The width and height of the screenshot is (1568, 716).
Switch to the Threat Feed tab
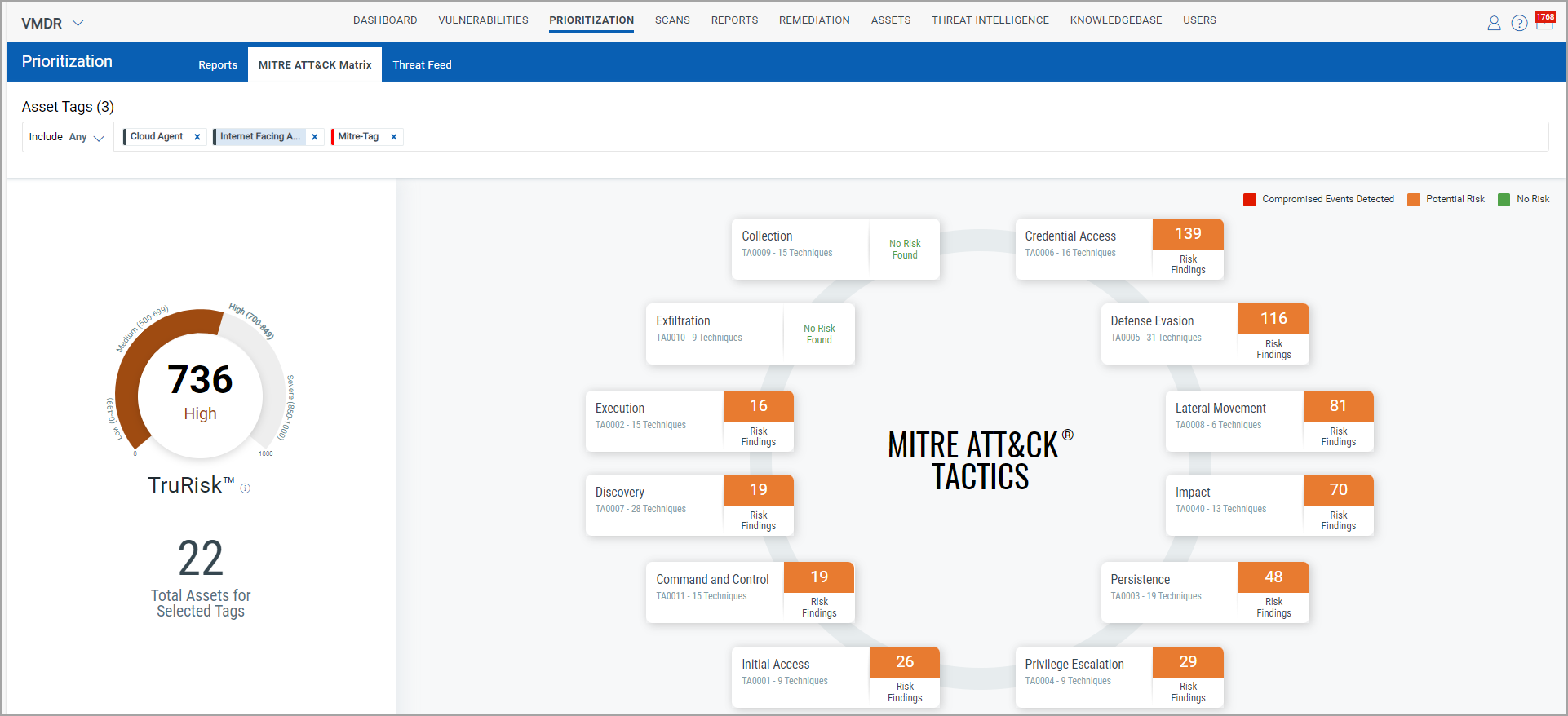(422, 64)
